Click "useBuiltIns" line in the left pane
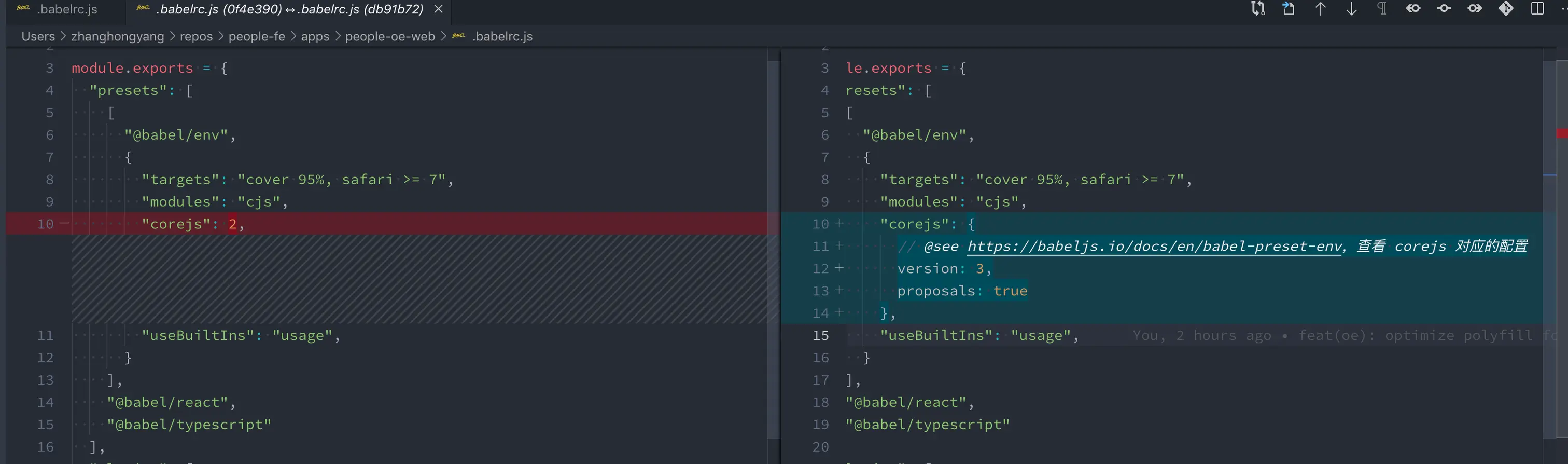 241,335
